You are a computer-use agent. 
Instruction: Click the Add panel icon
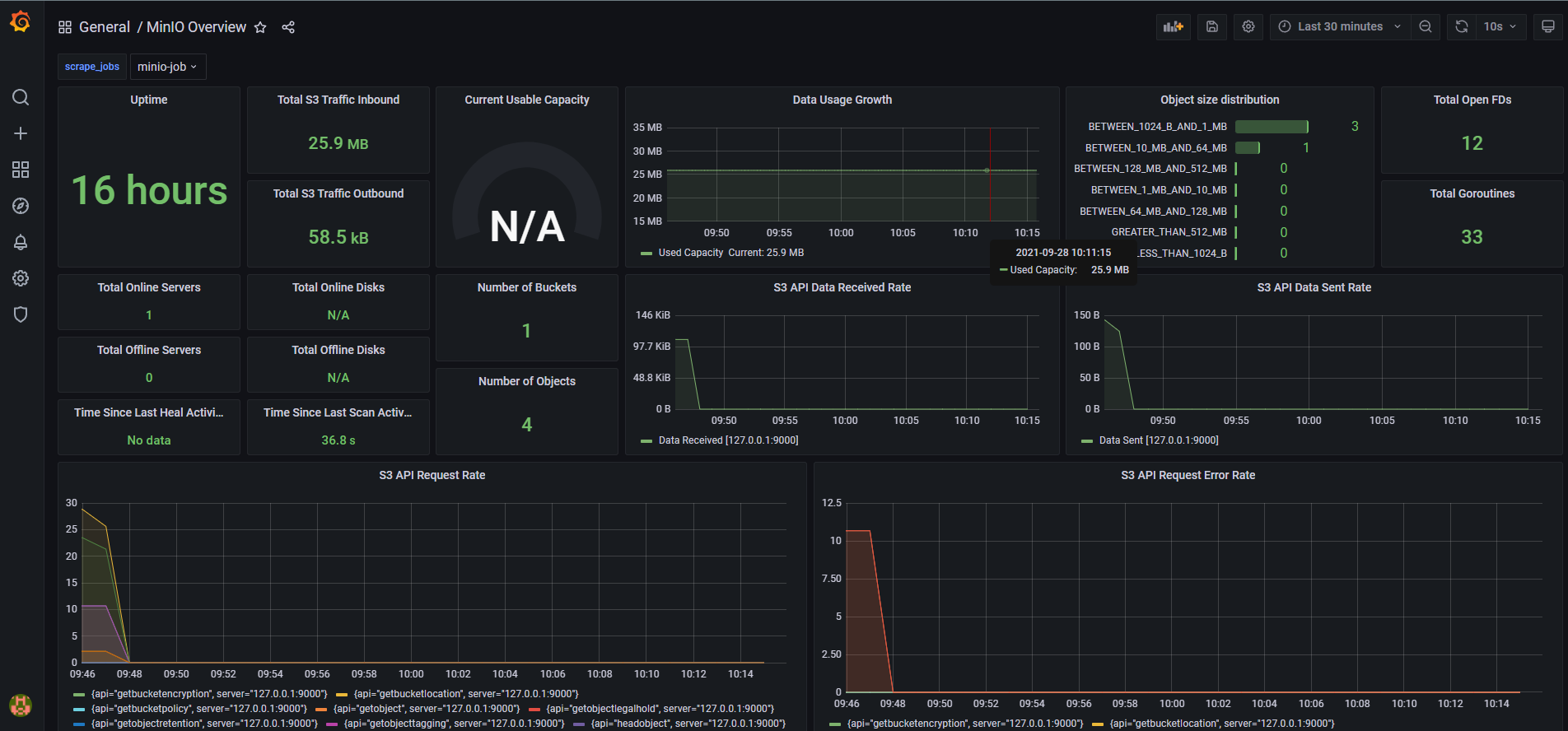click(x=1173, y=26)
